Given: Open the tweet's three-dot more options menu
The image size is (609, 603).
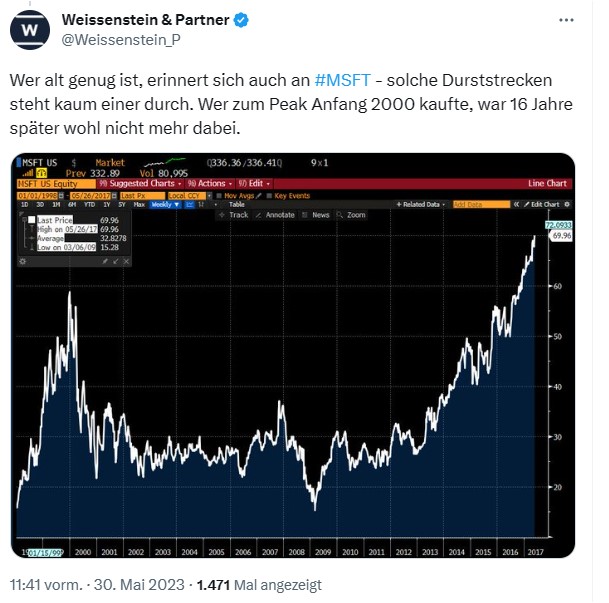Looking at the screenshot, I should (x=566, y=20).
